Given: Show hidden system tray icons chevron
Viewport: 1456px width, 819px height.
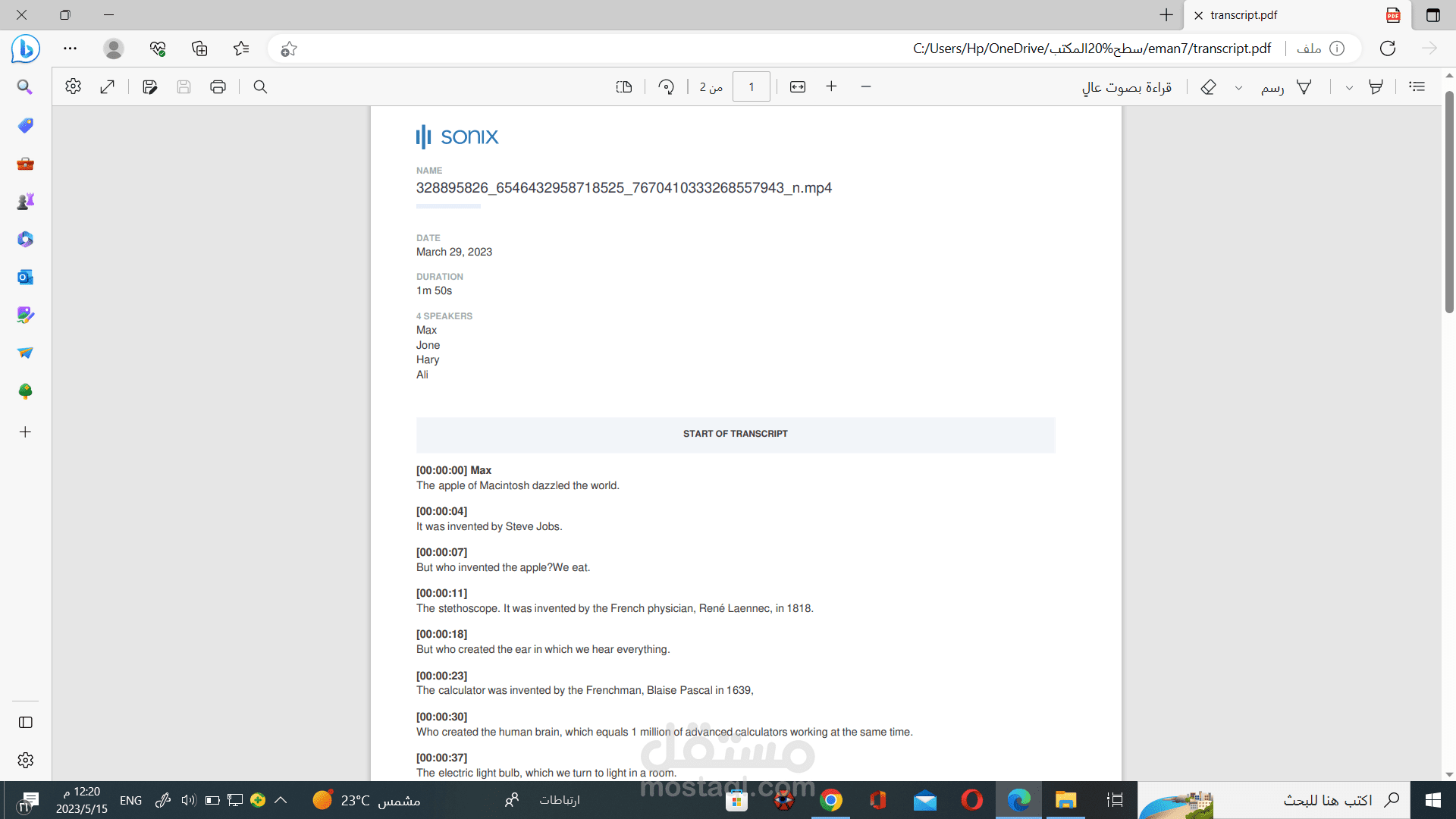Looking at the screenshot, I should [281, 800].
